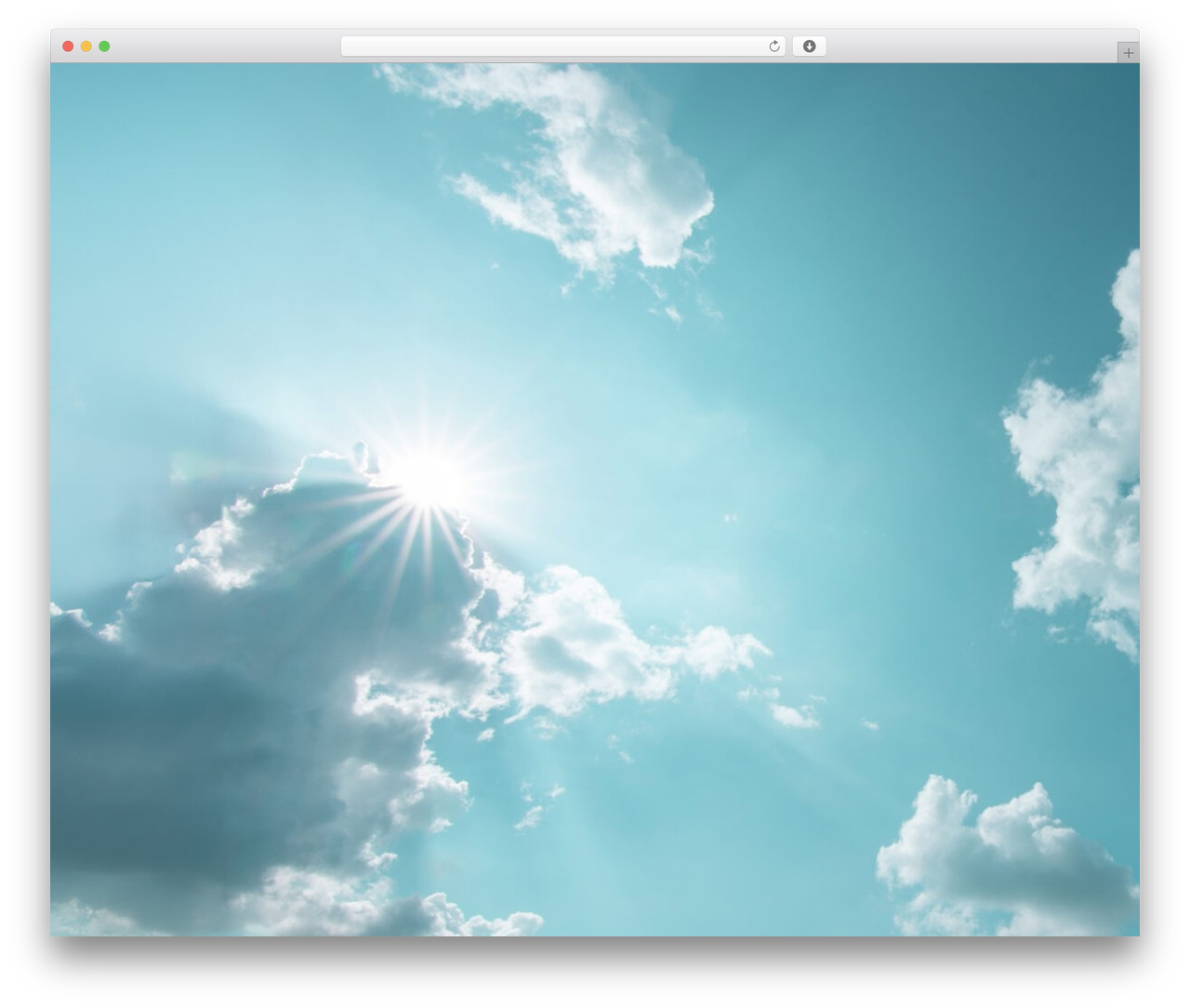Focus the browser address bar
Screen dimensions: 1190x1008
tap(562, 46)
